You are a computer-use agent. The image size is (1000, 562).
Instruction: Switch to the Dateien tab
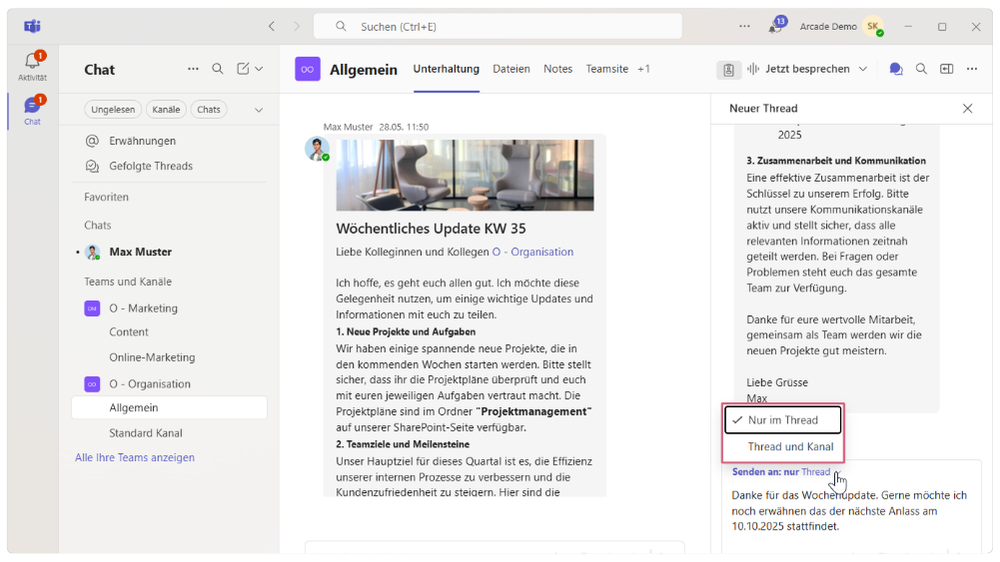click(511, 69)
